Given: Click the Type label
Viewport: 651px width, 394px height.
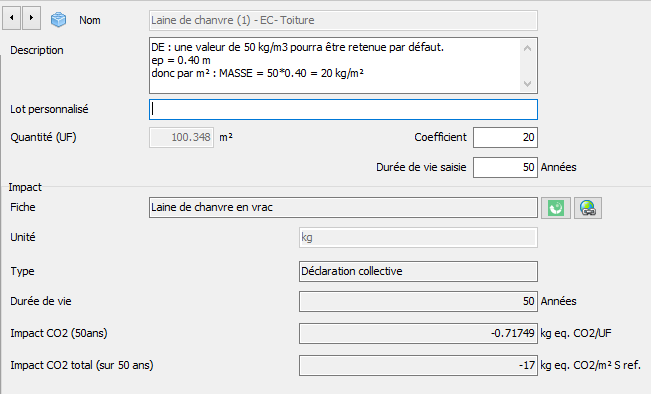Looking at the screenshot, I should click(x=22, y=272).
